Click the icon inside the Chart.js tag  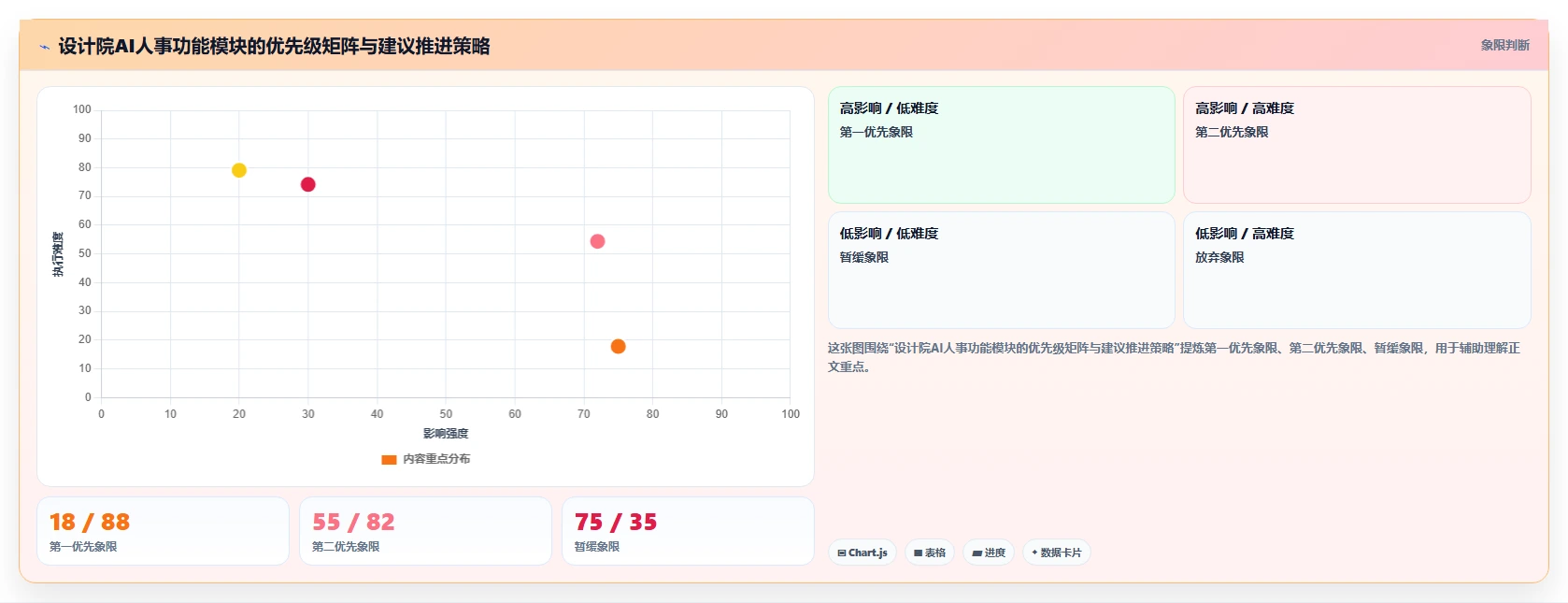pyautogui.click(x=842, y=553)
